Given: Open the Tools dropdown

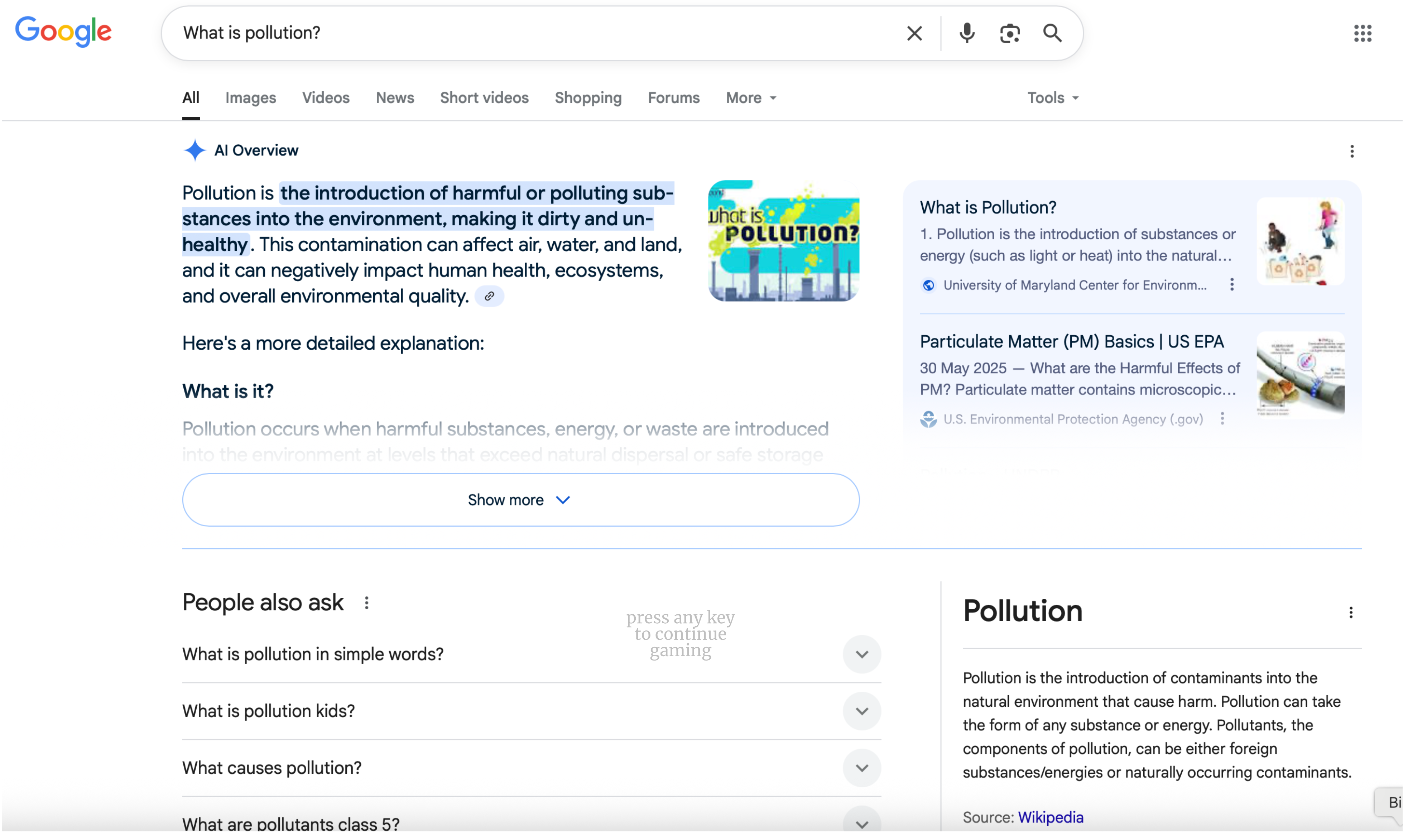Looking at the screenshot, I should pyautogui.click(x=1052, y=98).
